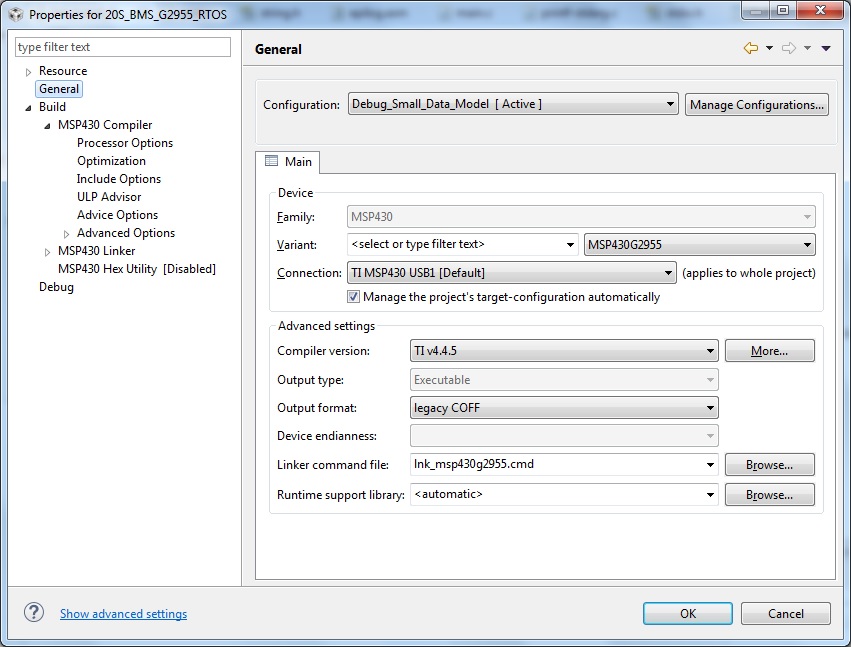Select Advice Options in the tree
Screen dimensions: 851x647
click(x=117, y=214)
